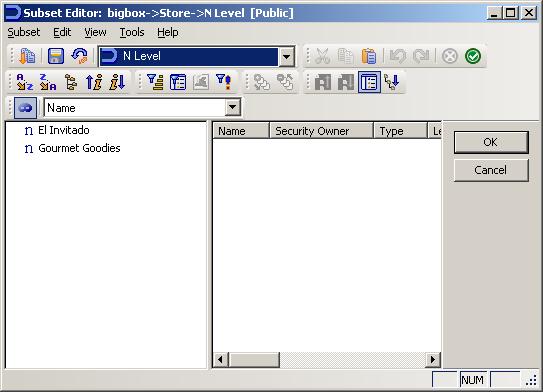Image resolution: width=543 pixels, height=392 pixels.
Task: Sort elements ascending A to Z
Action: (25, 82)
